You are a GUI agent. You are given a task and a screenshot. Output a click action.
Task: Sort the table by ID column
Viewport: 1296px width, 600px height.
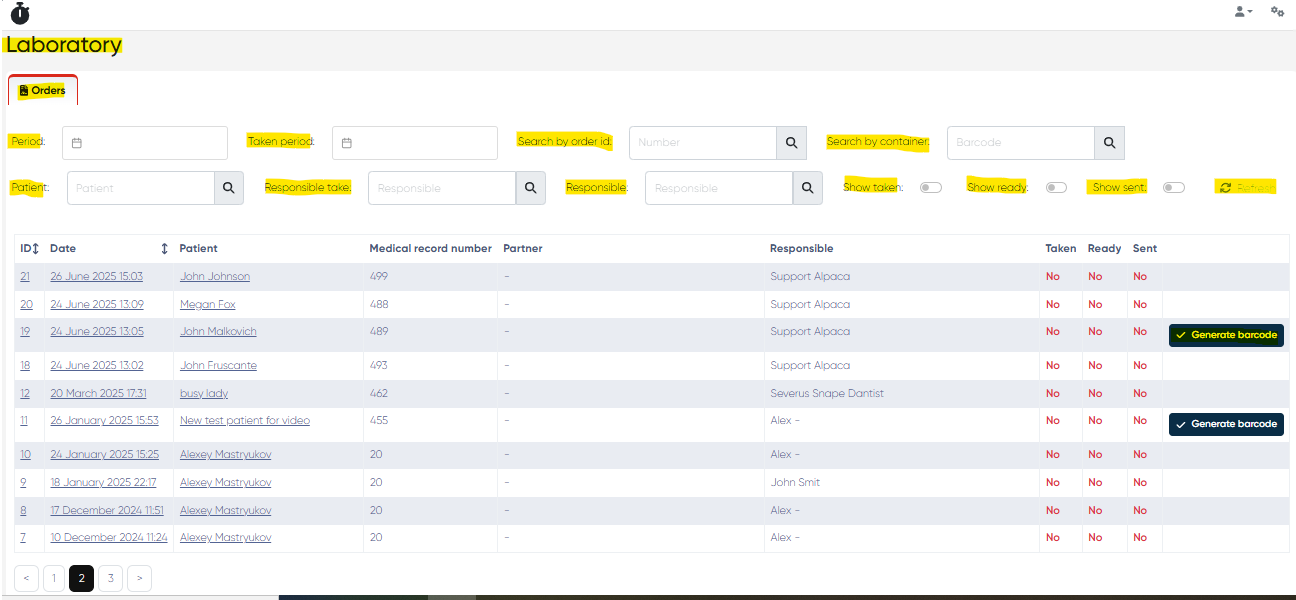35,248
